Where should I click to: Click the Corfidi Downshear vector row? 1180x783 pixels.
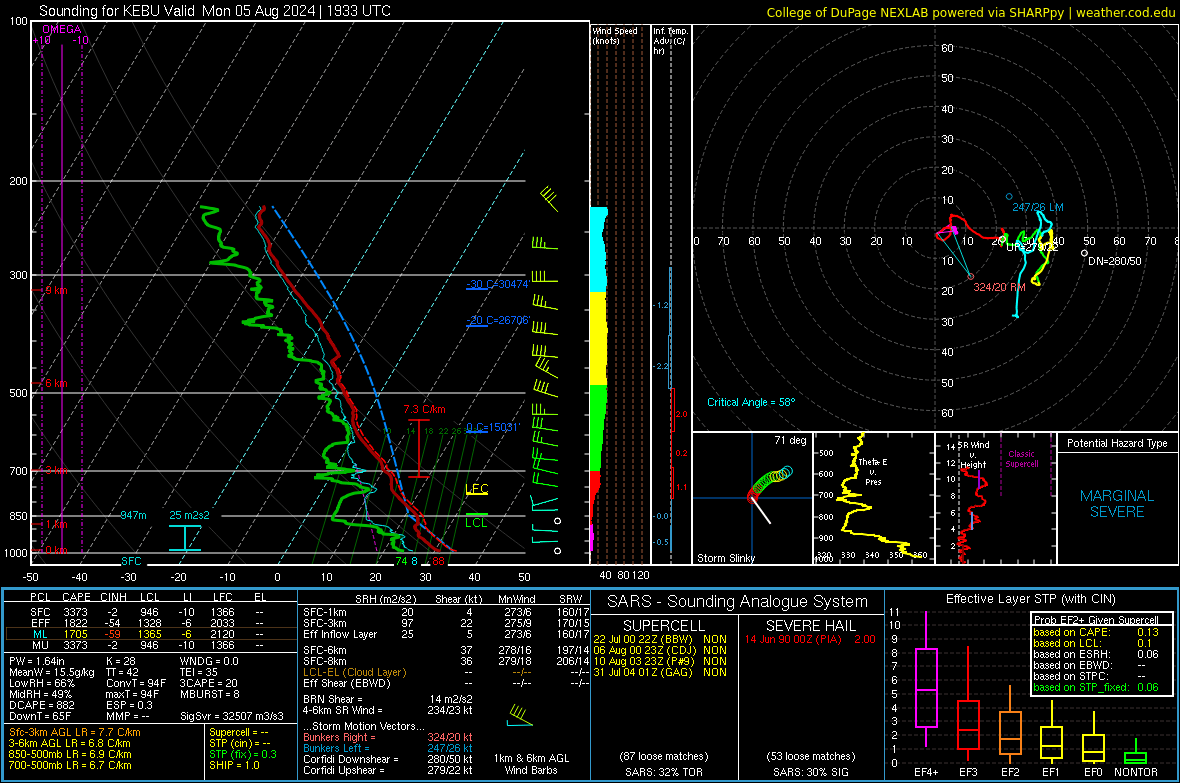388,760
